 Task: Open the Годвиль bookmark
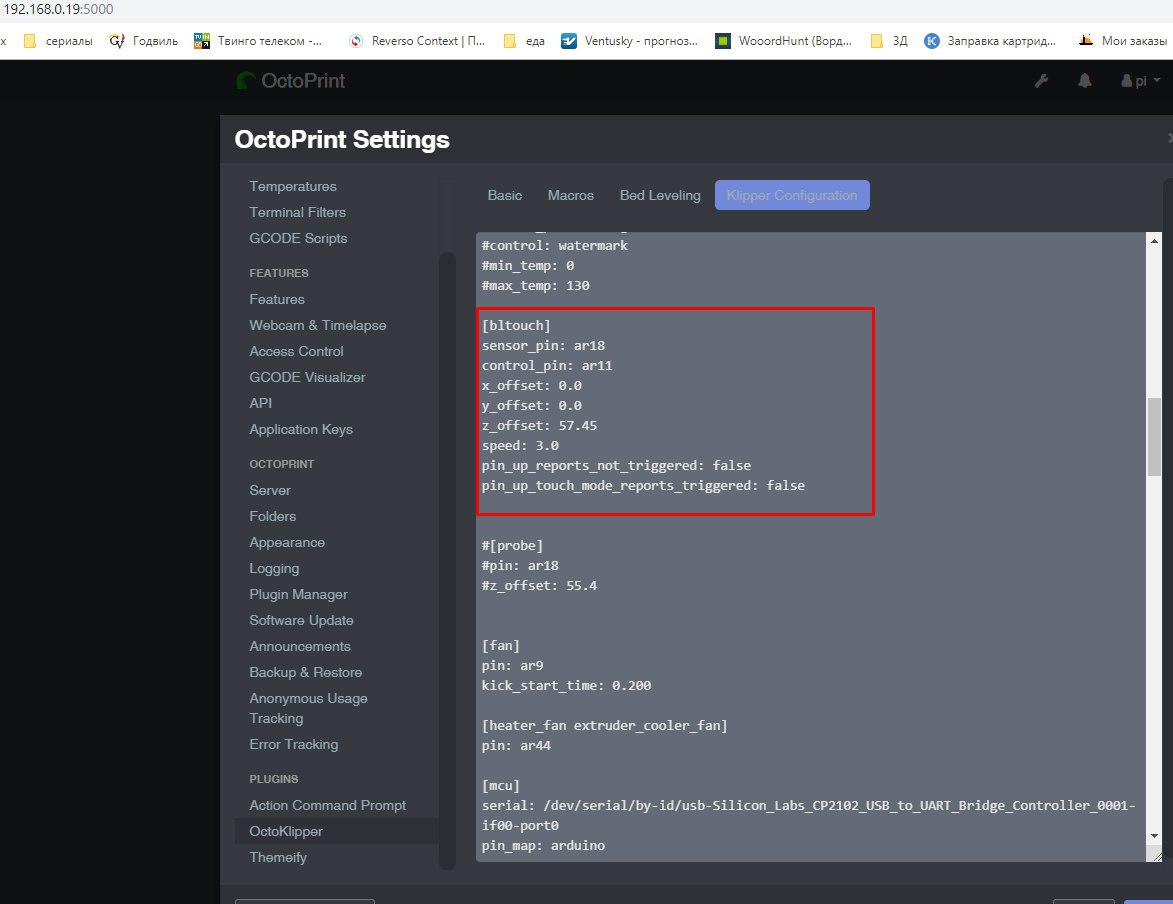coord(144,40)
